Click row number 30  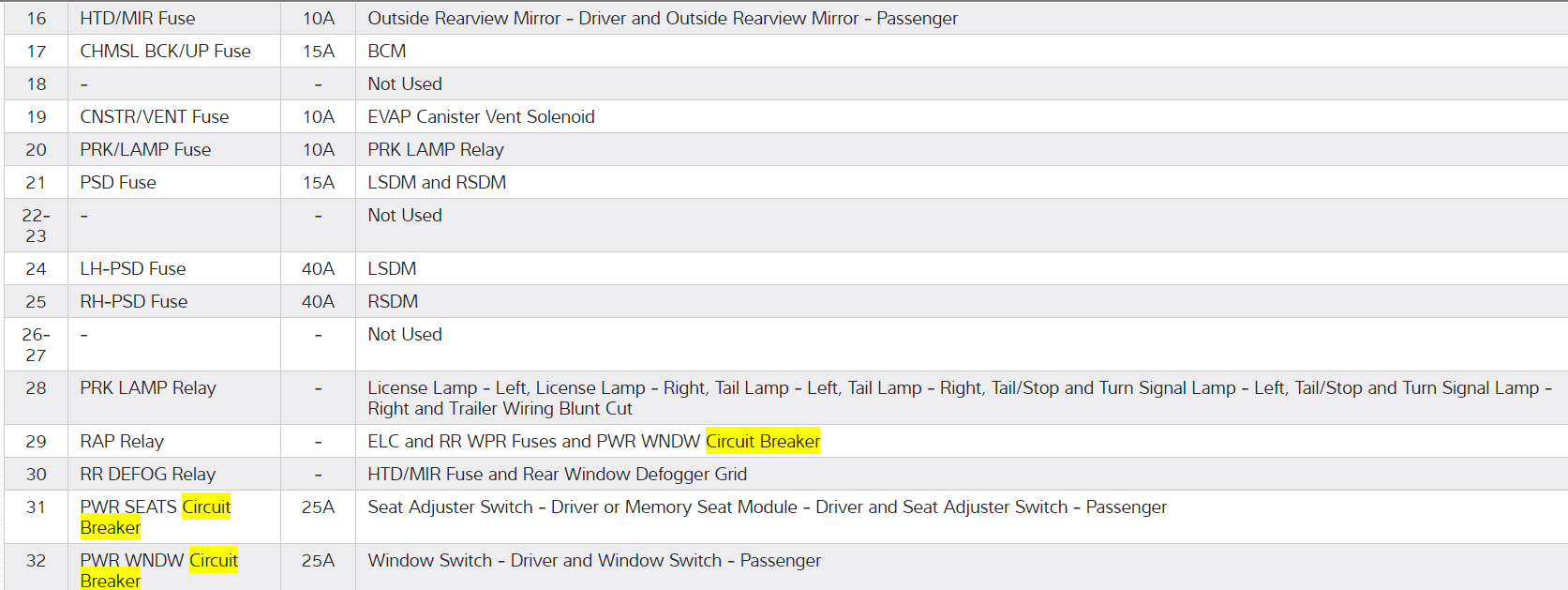click(x=36, y=475)
